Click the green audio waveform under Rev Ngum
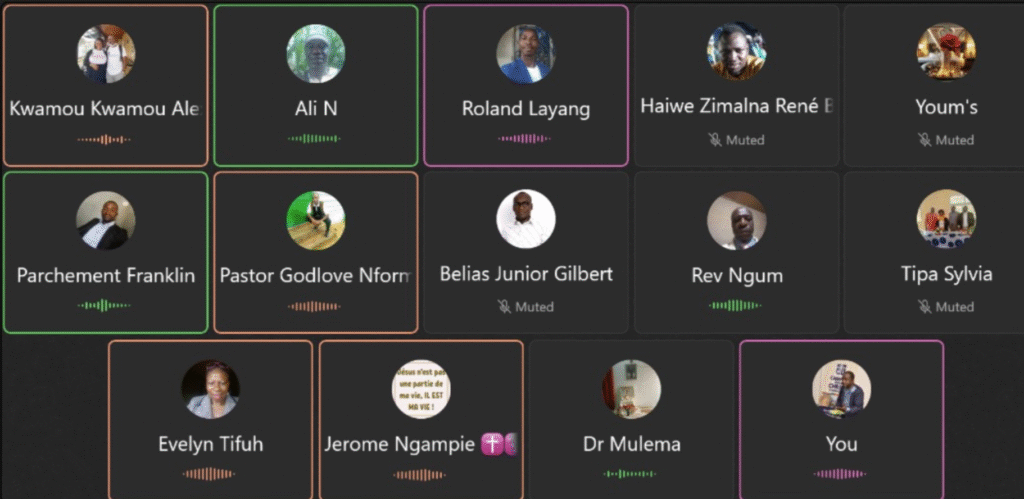The height and width of the screenshot is (499, 1024). coord(735,305)
